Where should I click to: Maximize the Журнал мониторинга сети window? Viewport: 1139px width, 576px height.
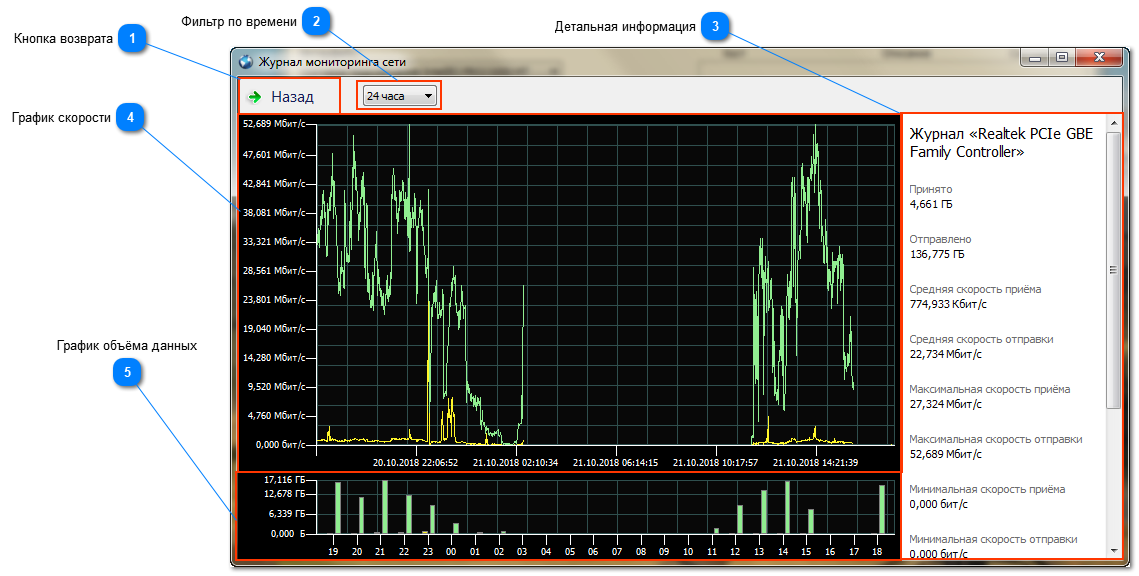click(x=1062, y=58)
